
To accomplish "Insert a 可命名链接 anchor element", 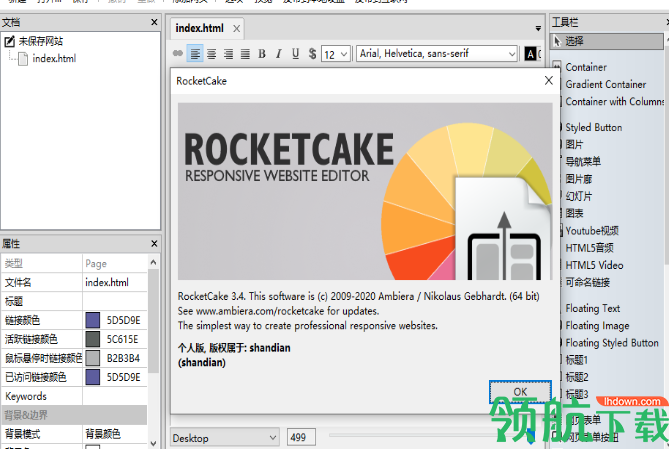I will tap(588, 283).
